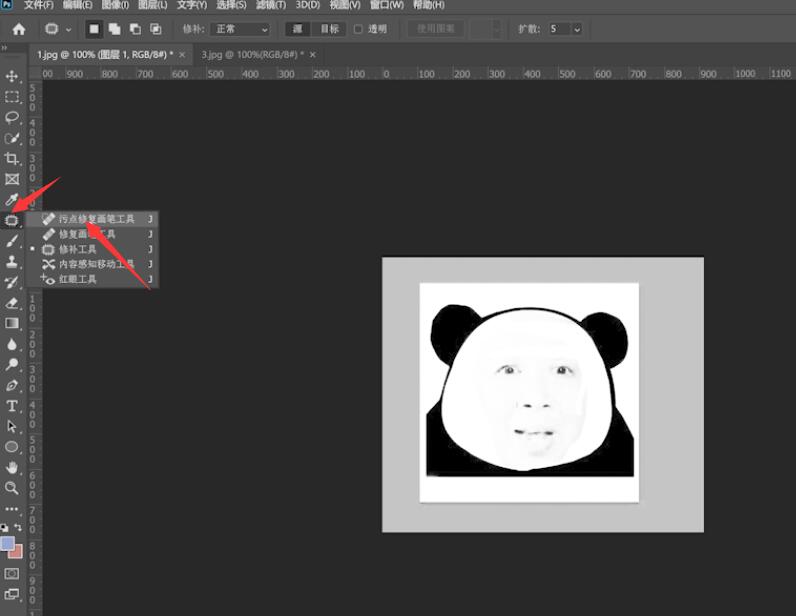Click the Home icon in options bar
This screenshot has height=616, width=796.
point(19,29)
